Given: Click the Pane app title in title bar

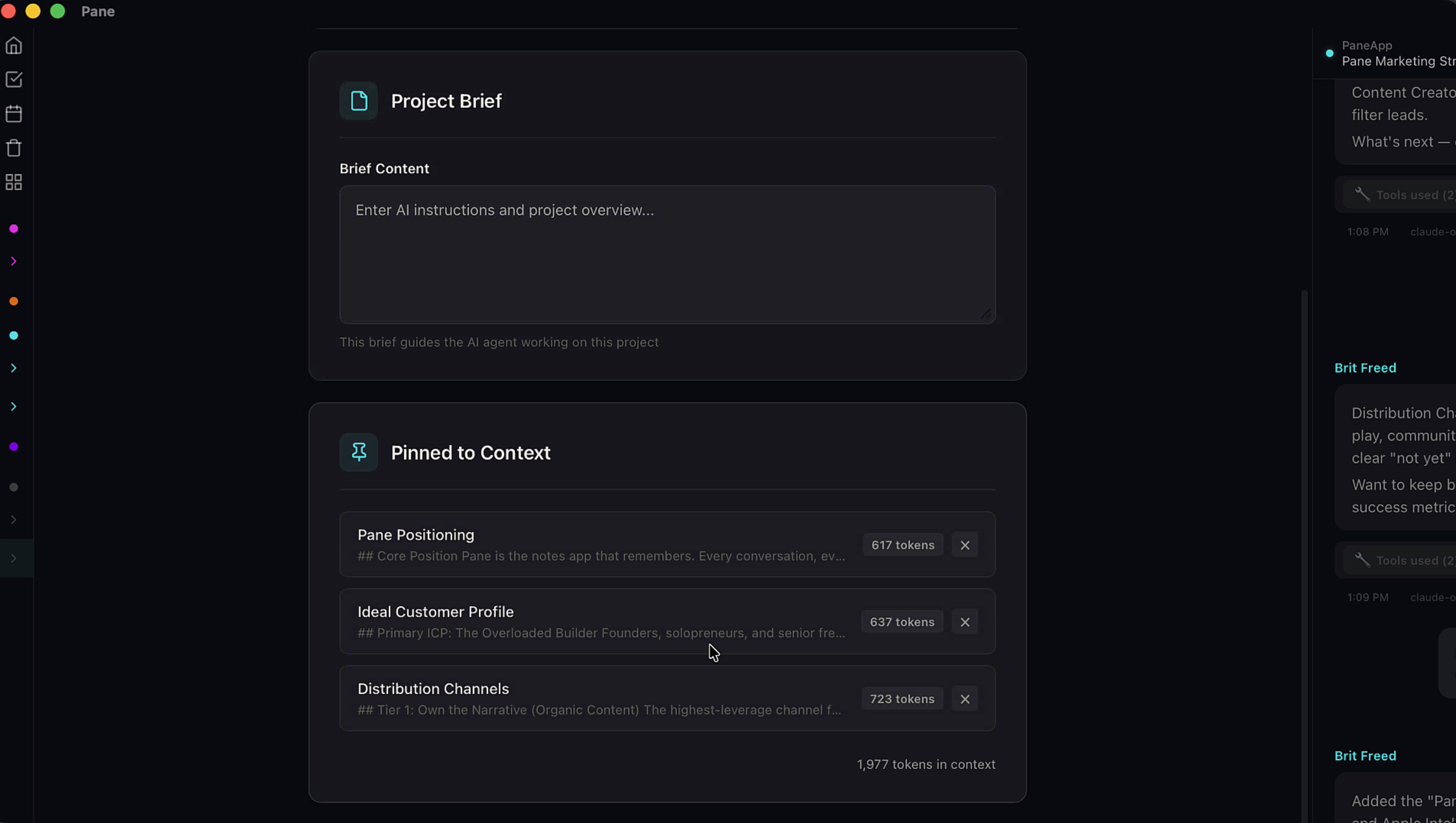Looking at the screenshot, I should pos(98,11).
